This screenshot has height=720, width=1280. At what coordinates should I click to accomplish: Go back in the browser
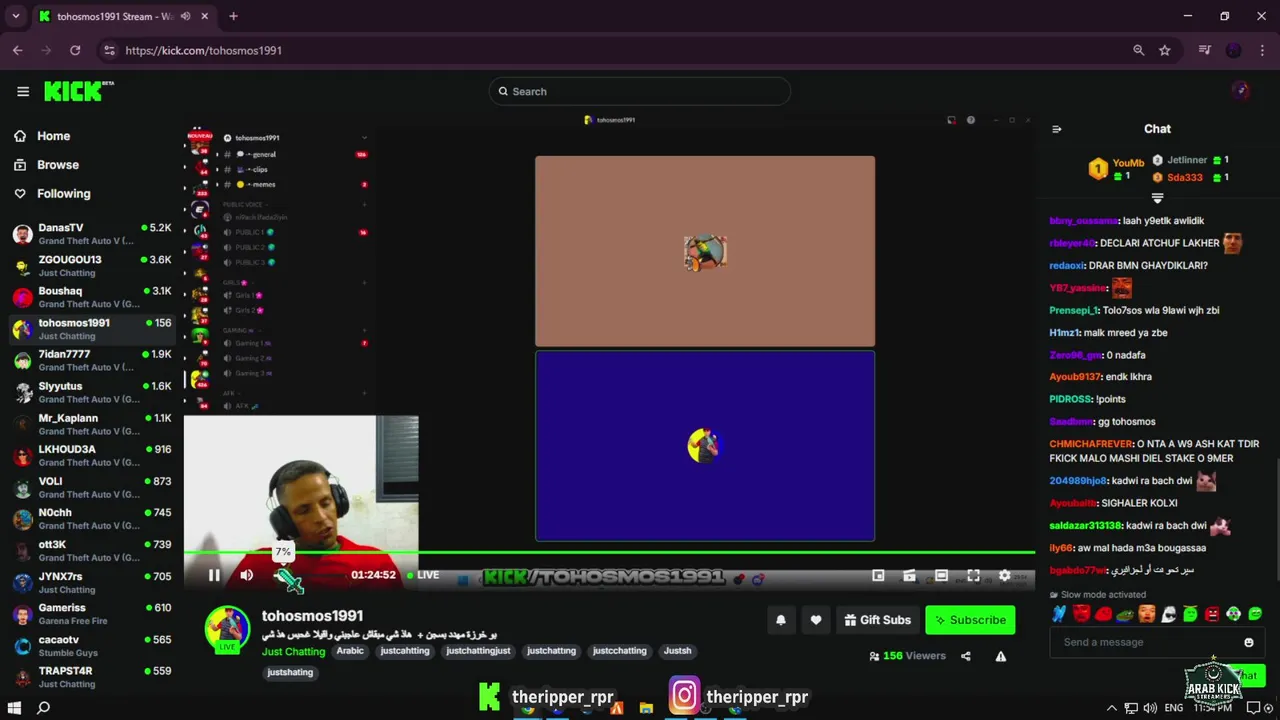[17, 50]
